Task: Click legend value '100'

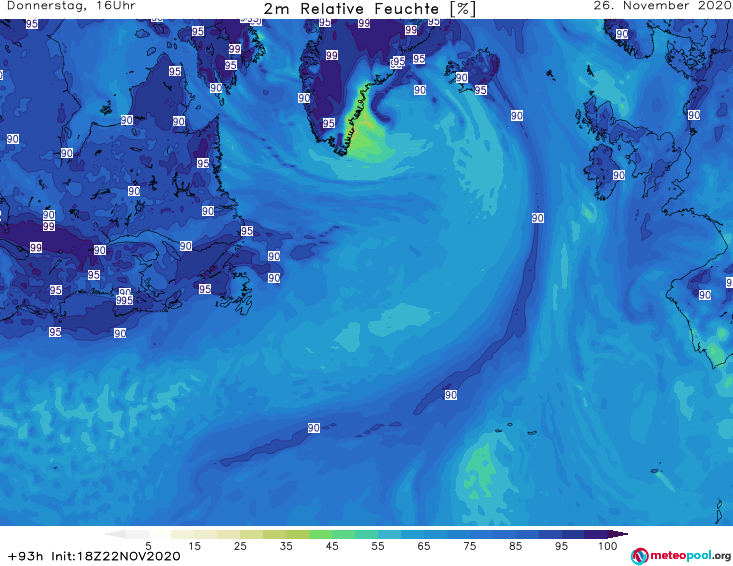Action: pos(608,546)
